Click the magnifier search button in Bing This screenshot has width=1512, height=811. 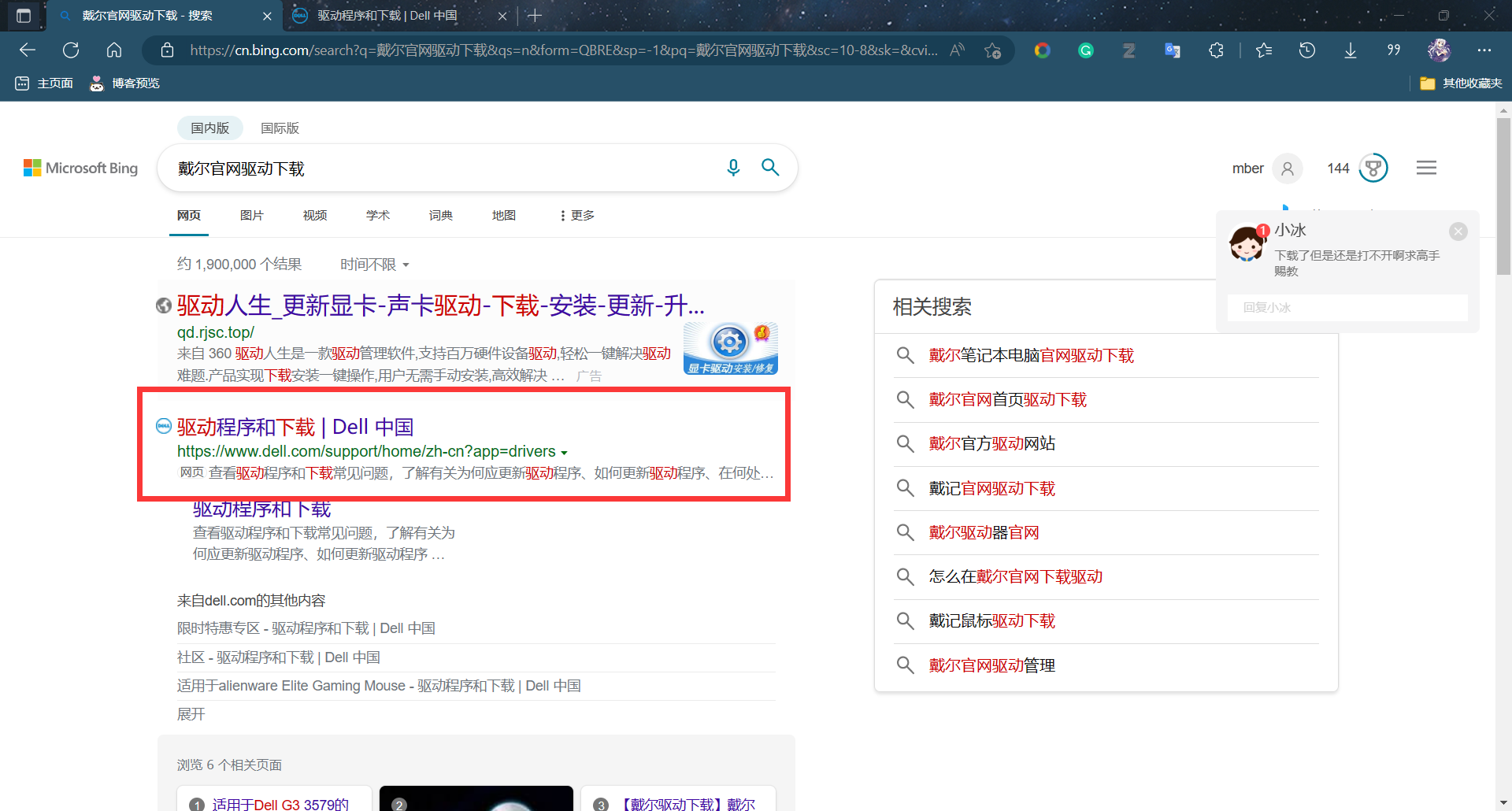point(770,168)
